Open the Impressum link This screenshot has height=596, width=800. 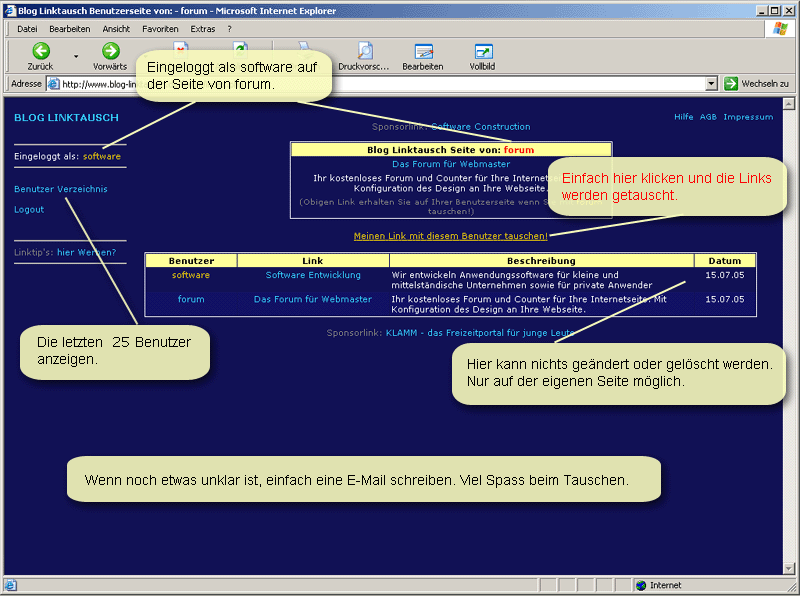[748, 117]
